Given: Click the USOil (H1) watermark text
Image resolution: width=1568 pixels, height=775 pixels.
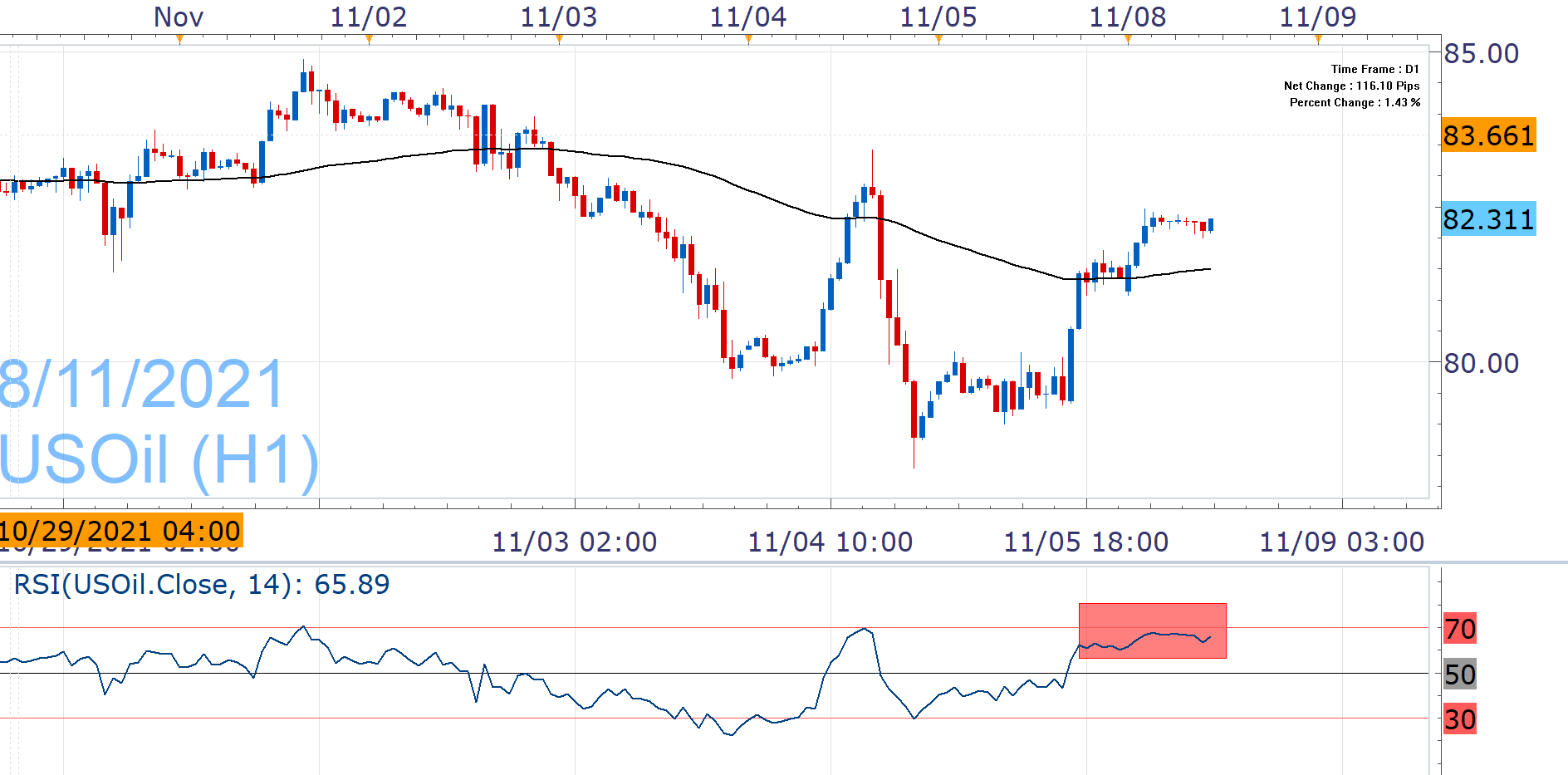Looking at the screenshot, I should (x=158, y=459).
